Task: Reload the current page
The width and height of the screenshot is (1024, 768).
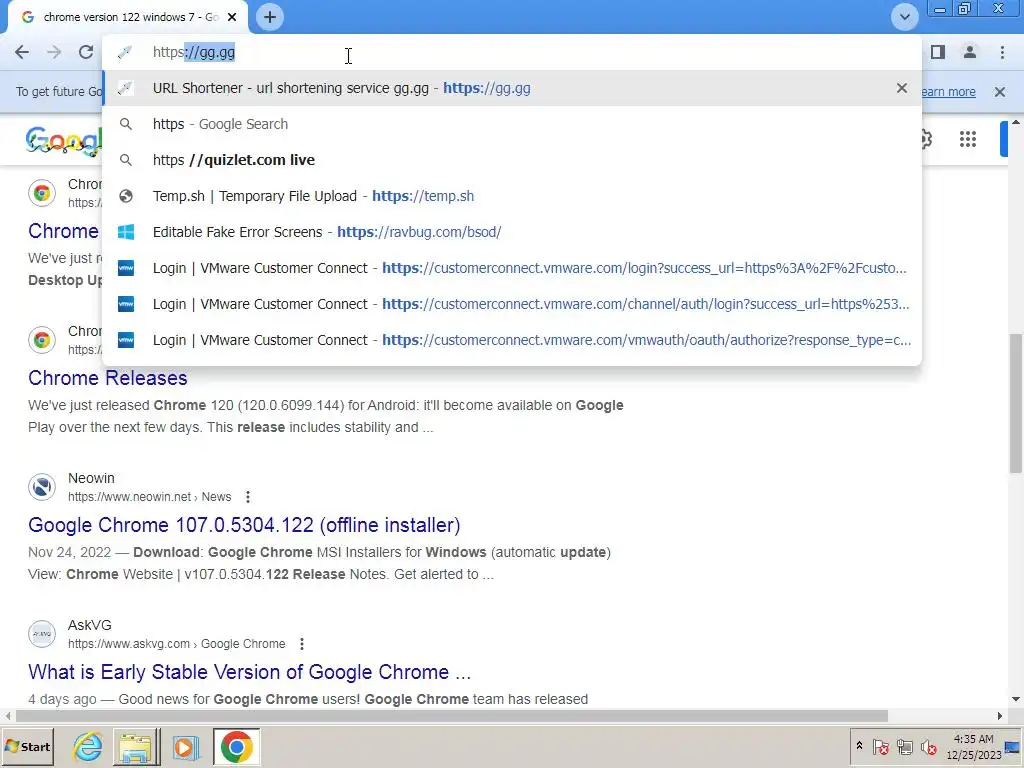Action: tap(86, 52)
